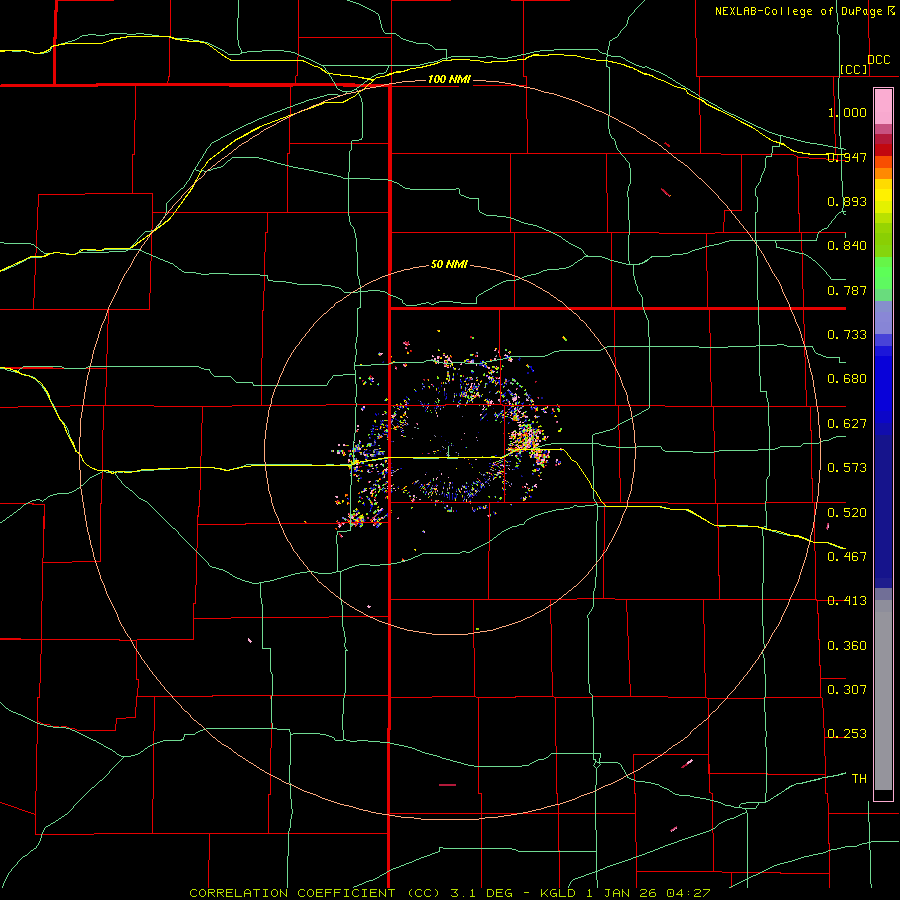Click the 0.840 scale value

[x=847, y=246]
